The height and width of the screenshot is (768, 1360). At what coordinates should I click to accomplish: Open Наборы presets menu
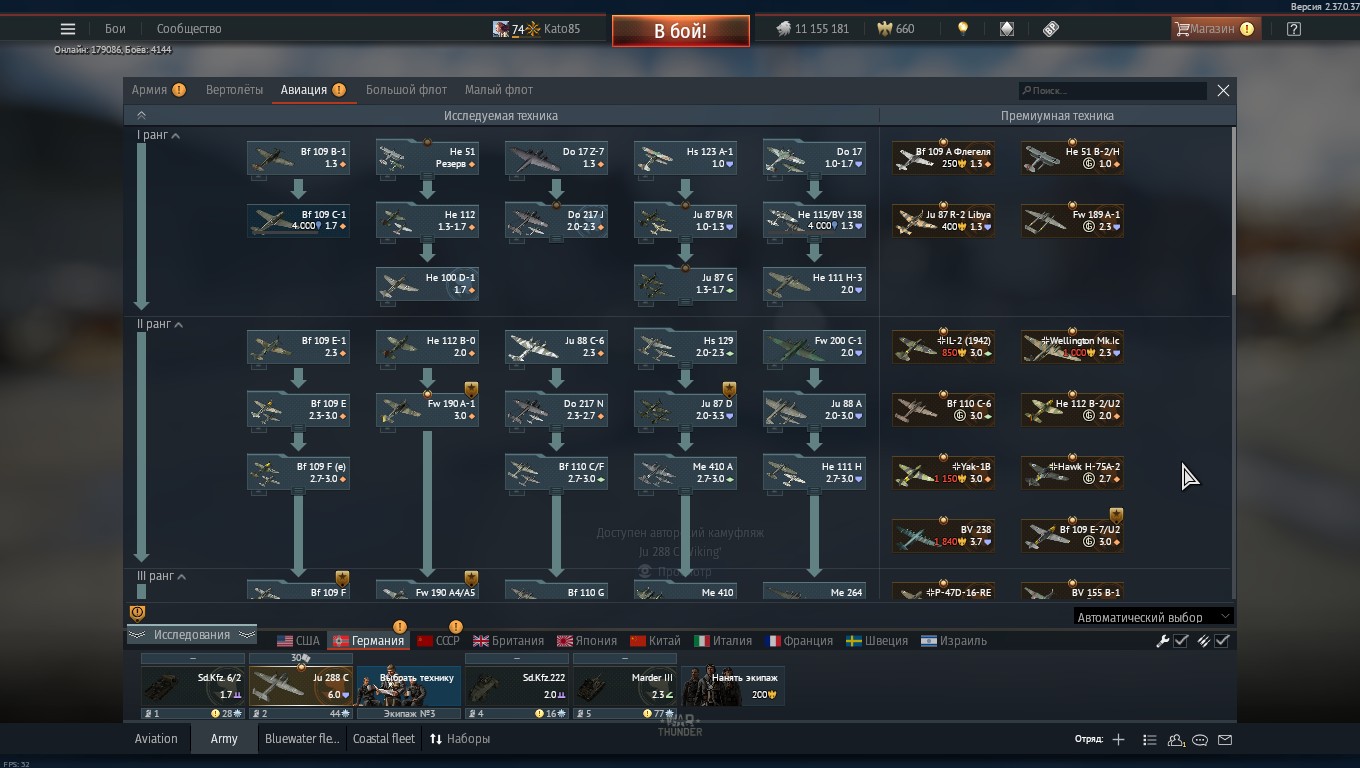coord(460,739)
